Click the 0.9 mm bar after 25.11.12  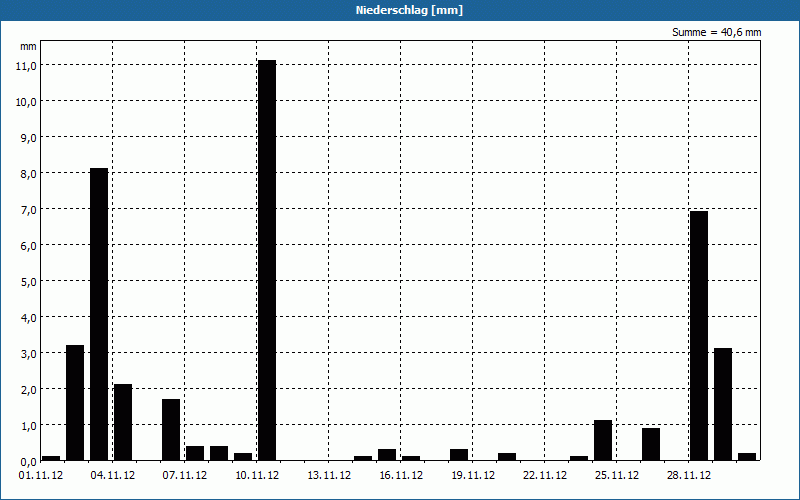(x=651, y=444)
